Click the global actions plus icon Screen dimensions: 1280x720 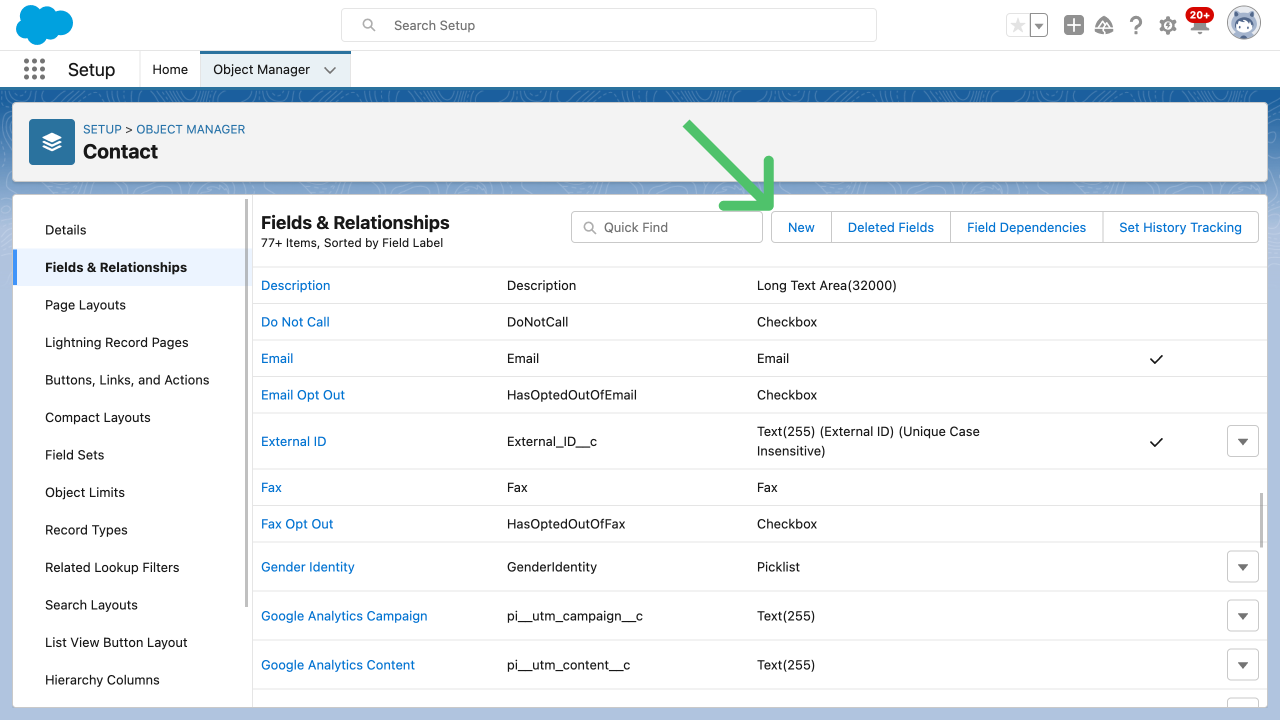(x=1073, y=26)
